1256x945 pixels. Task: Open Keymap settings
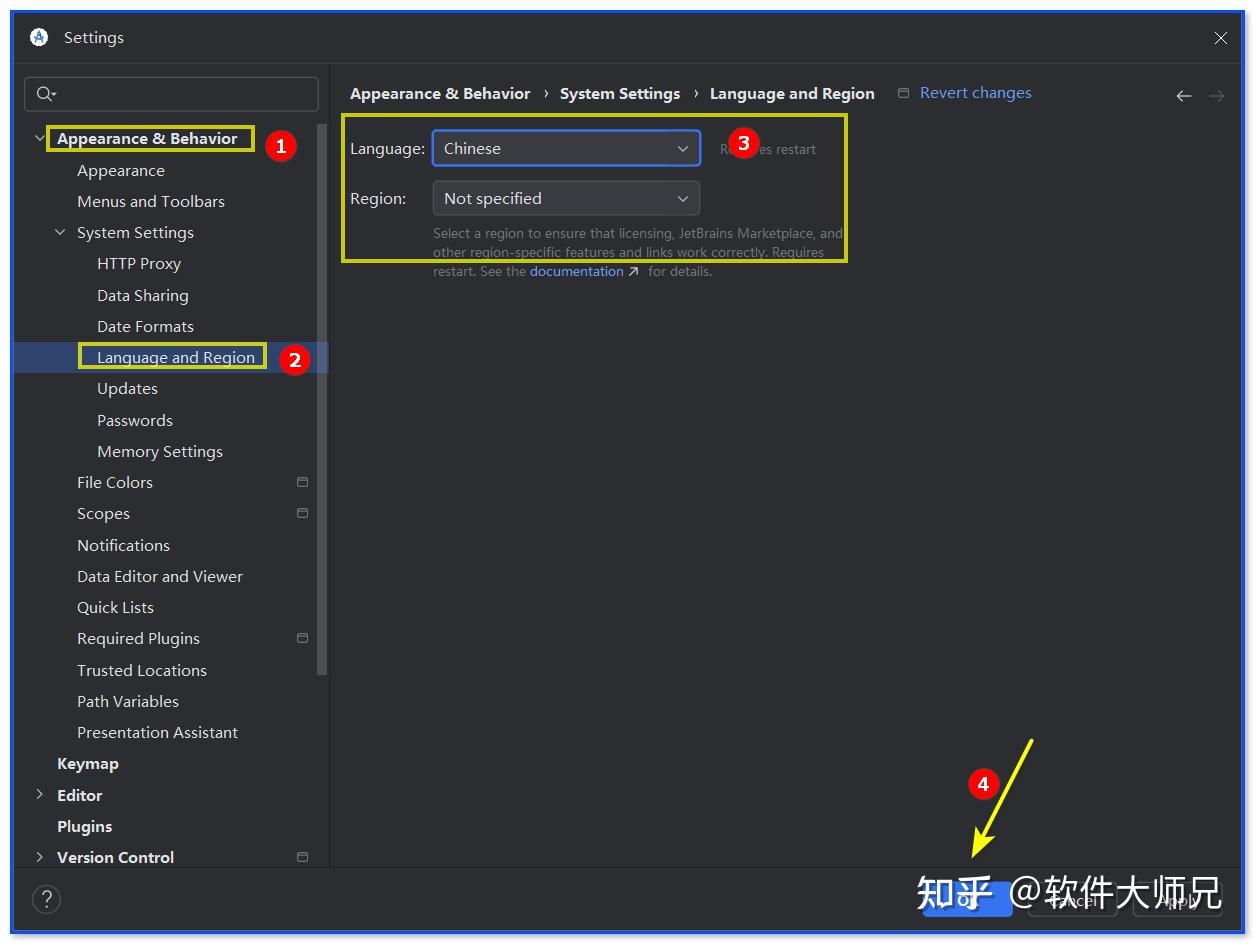coord(88,764)
